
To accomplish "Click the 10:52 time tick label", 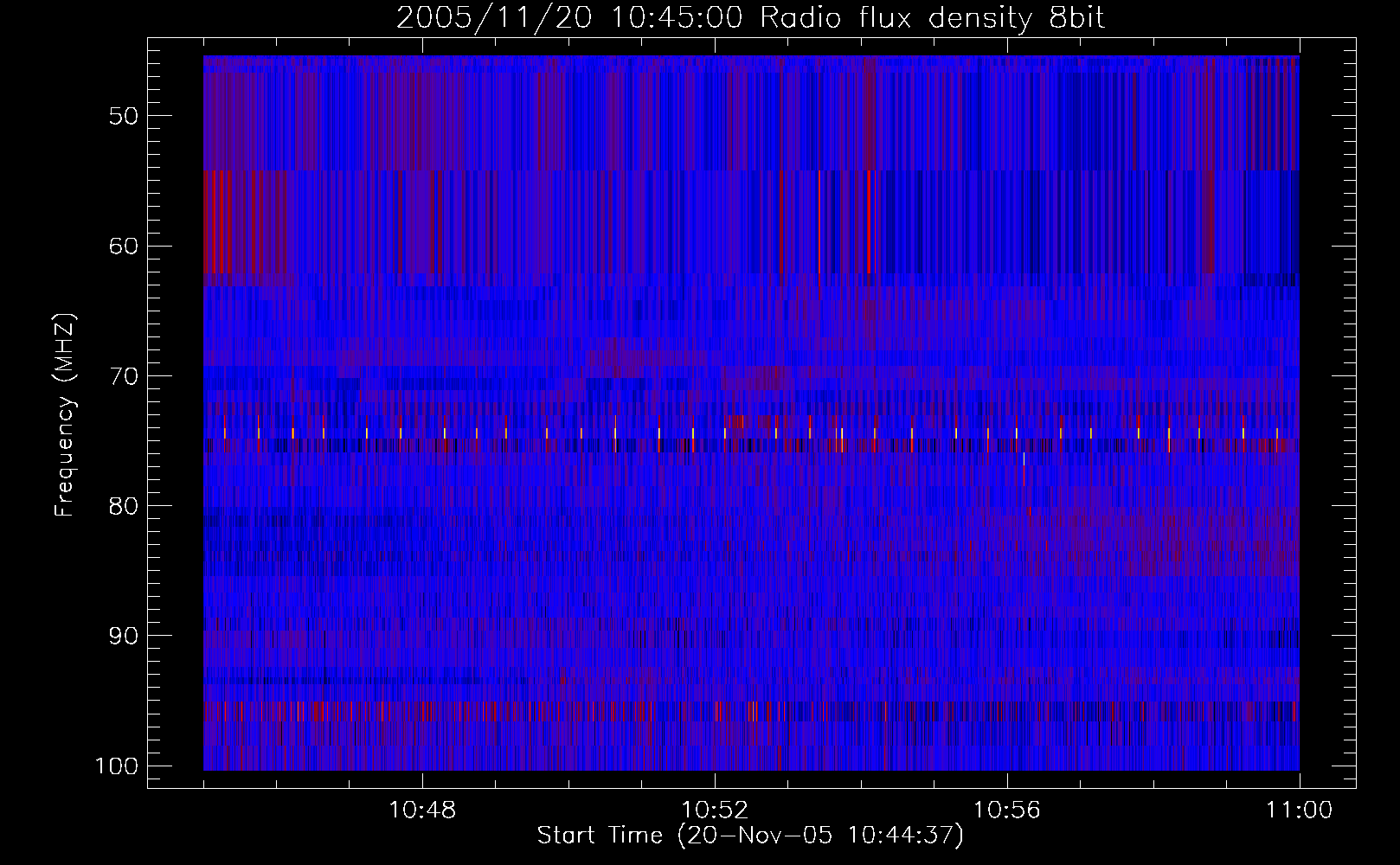I will tap(715, 811).
